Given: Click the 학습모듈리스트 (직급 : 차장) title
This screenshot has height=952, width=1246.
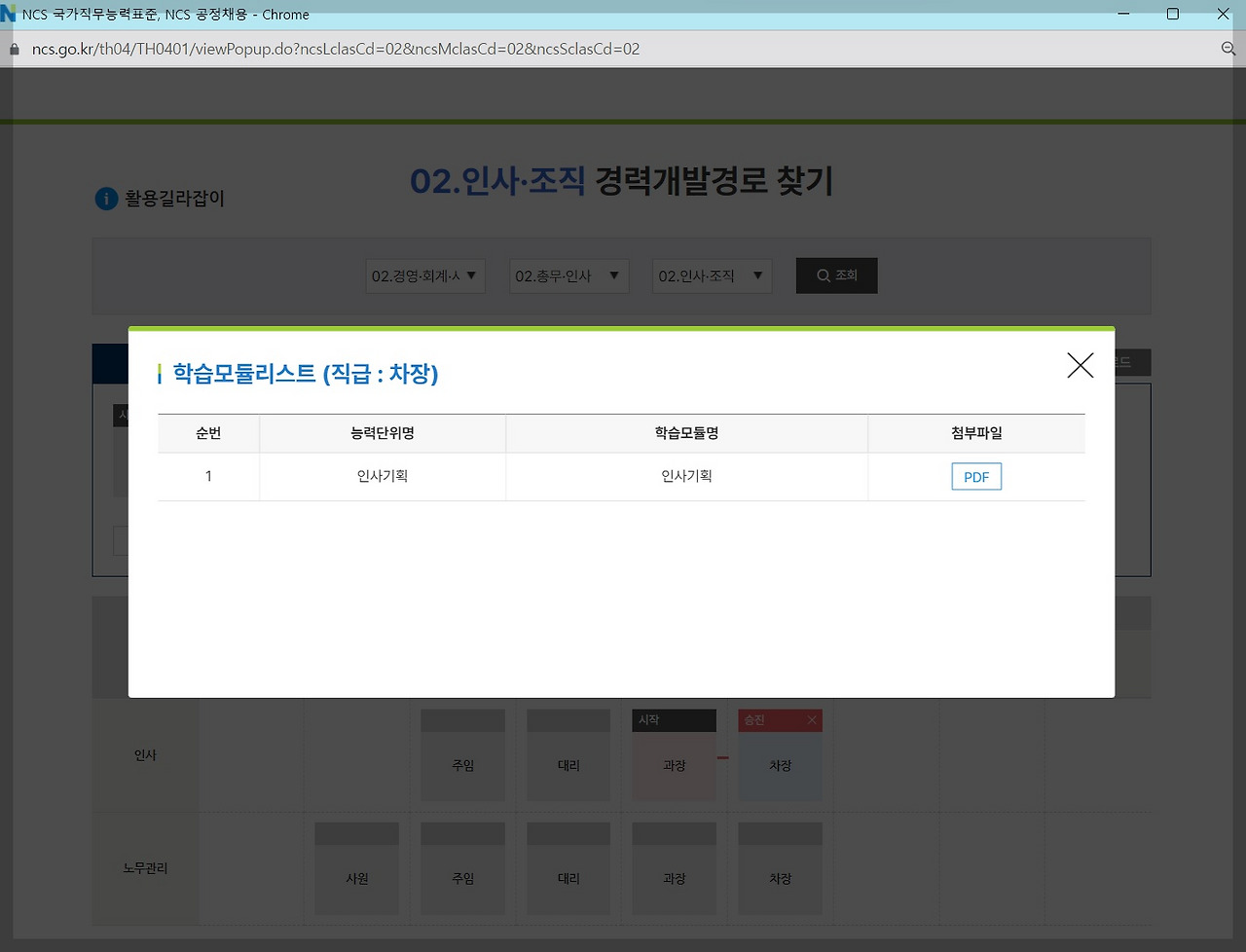Looking at the screenshot, I should click(306, 374).
